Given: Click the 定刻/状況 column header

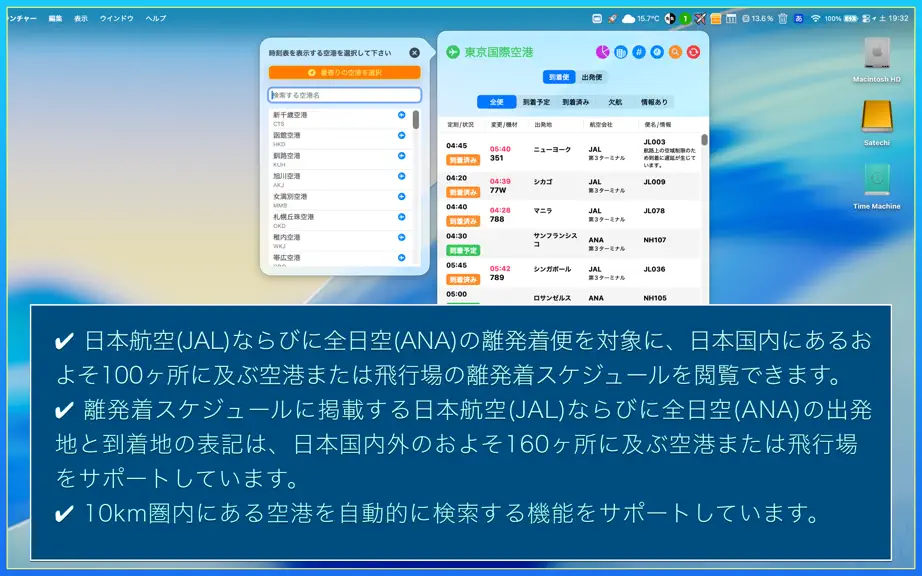Looking at the screenshot, I should click(x=460, y=125).
